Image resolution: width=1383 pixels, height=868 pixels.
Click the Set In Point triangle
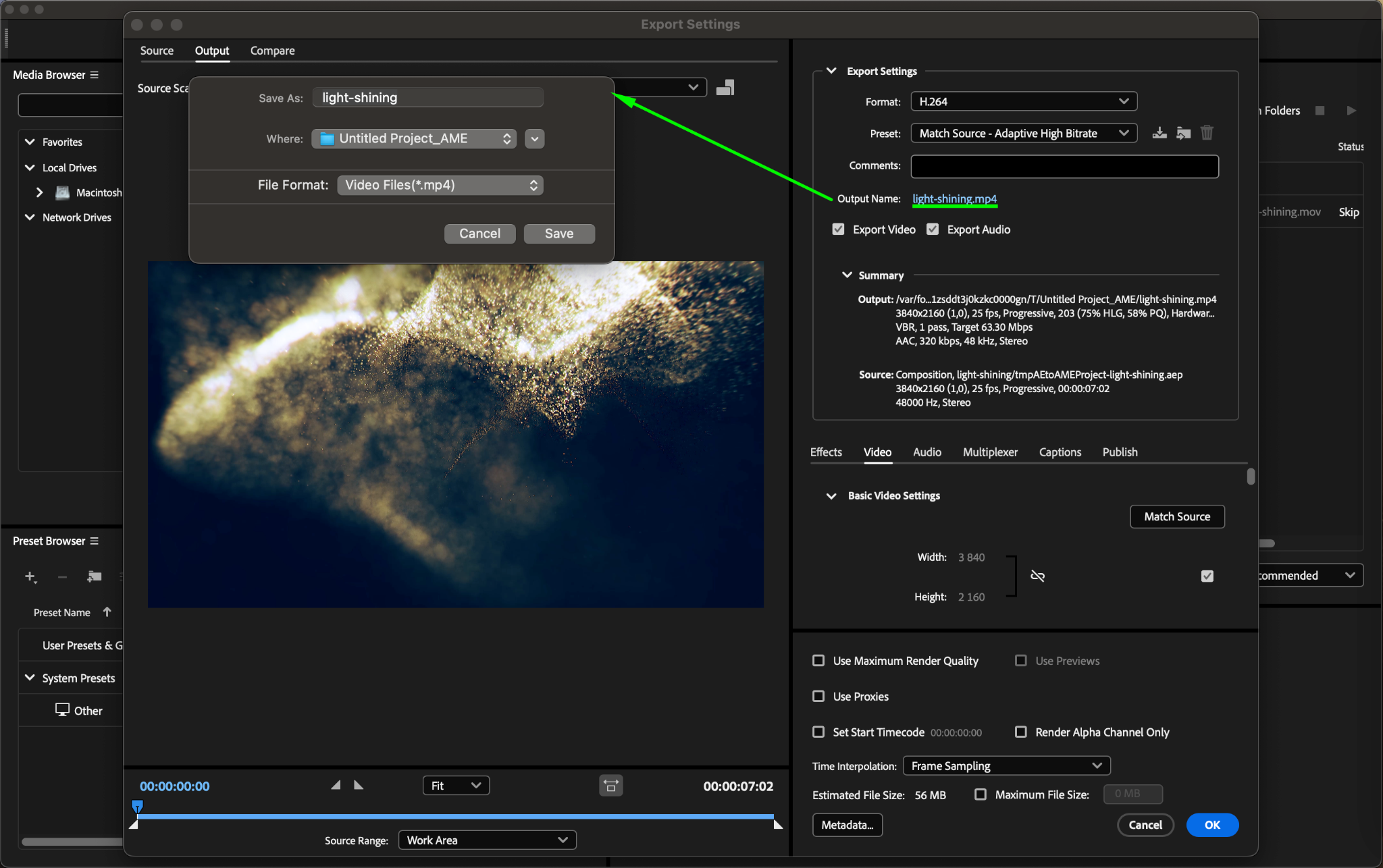coord(336,785)
